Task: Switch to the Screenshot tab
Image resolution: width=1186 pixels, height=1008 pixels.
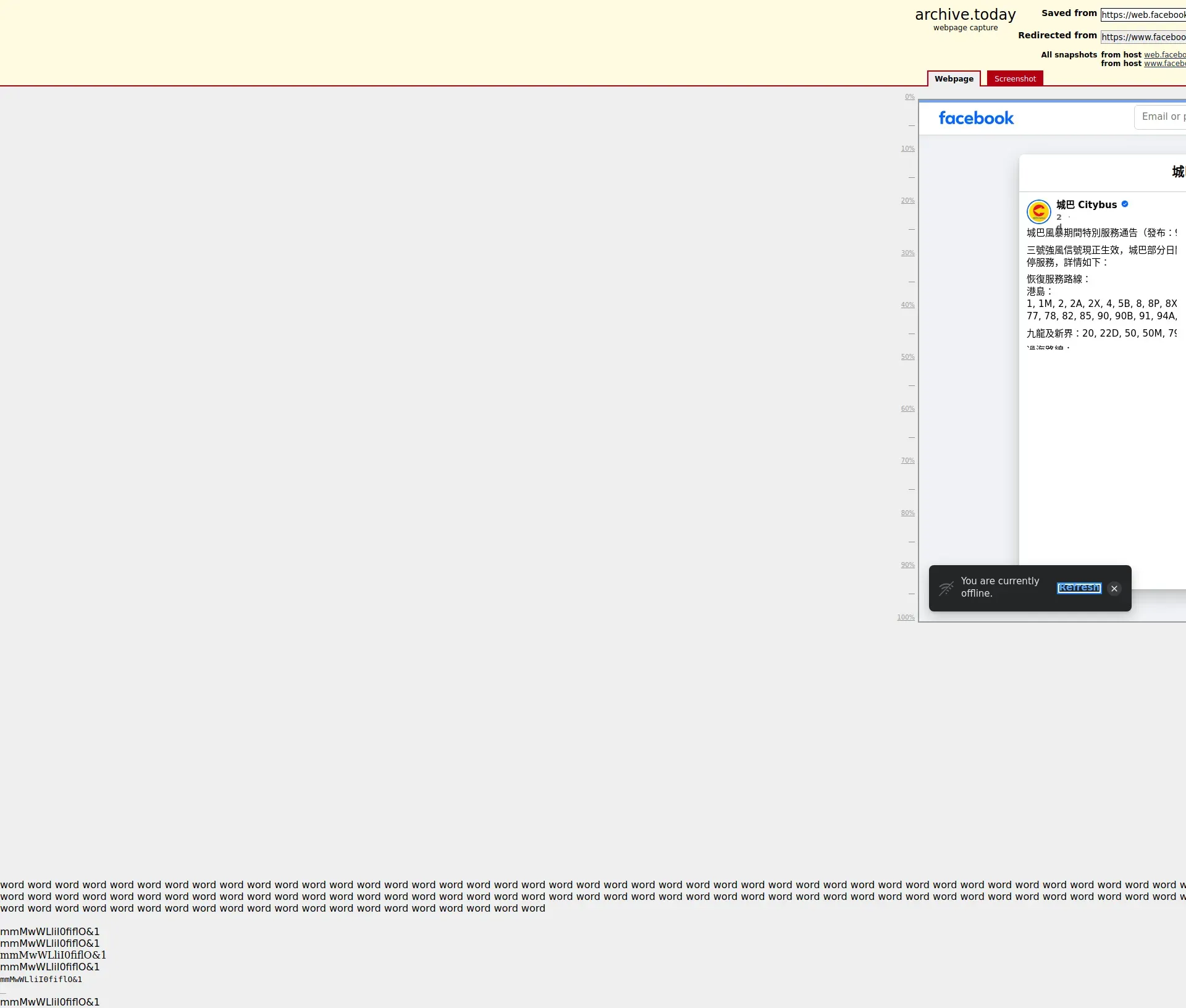Action: [x=1015, y=78]
